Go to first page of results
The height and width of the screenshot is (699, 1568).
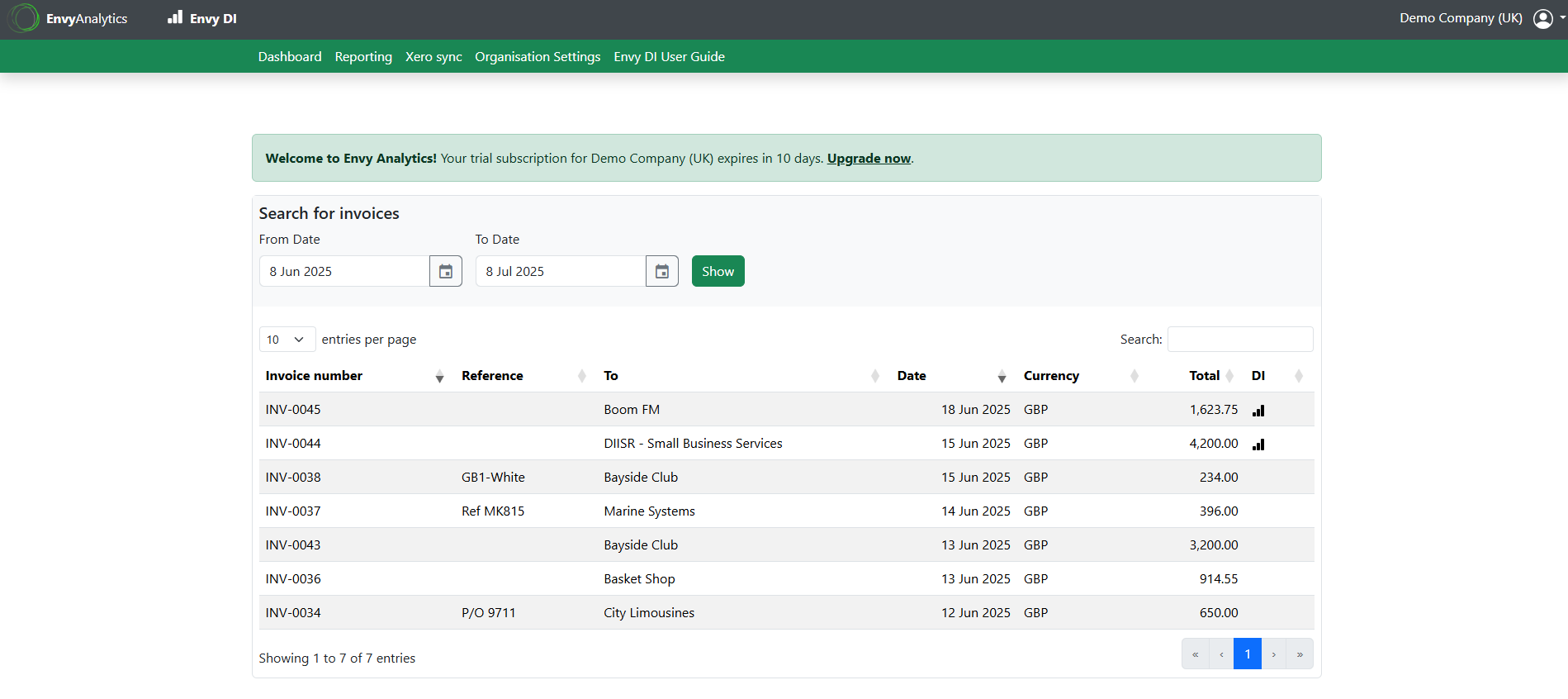(x=1195, y=654)
